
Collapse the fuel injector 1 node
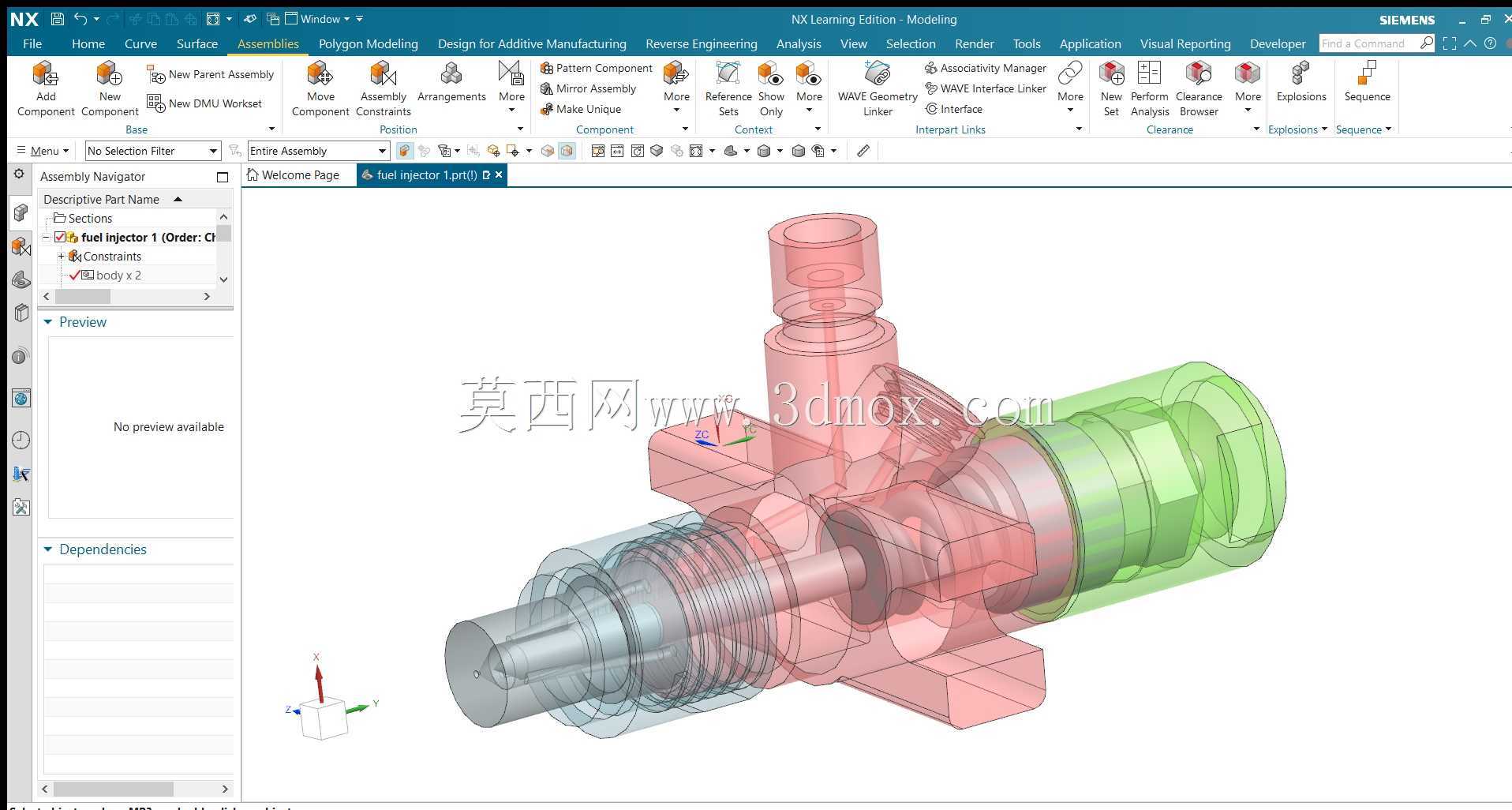tap(46, 237)
